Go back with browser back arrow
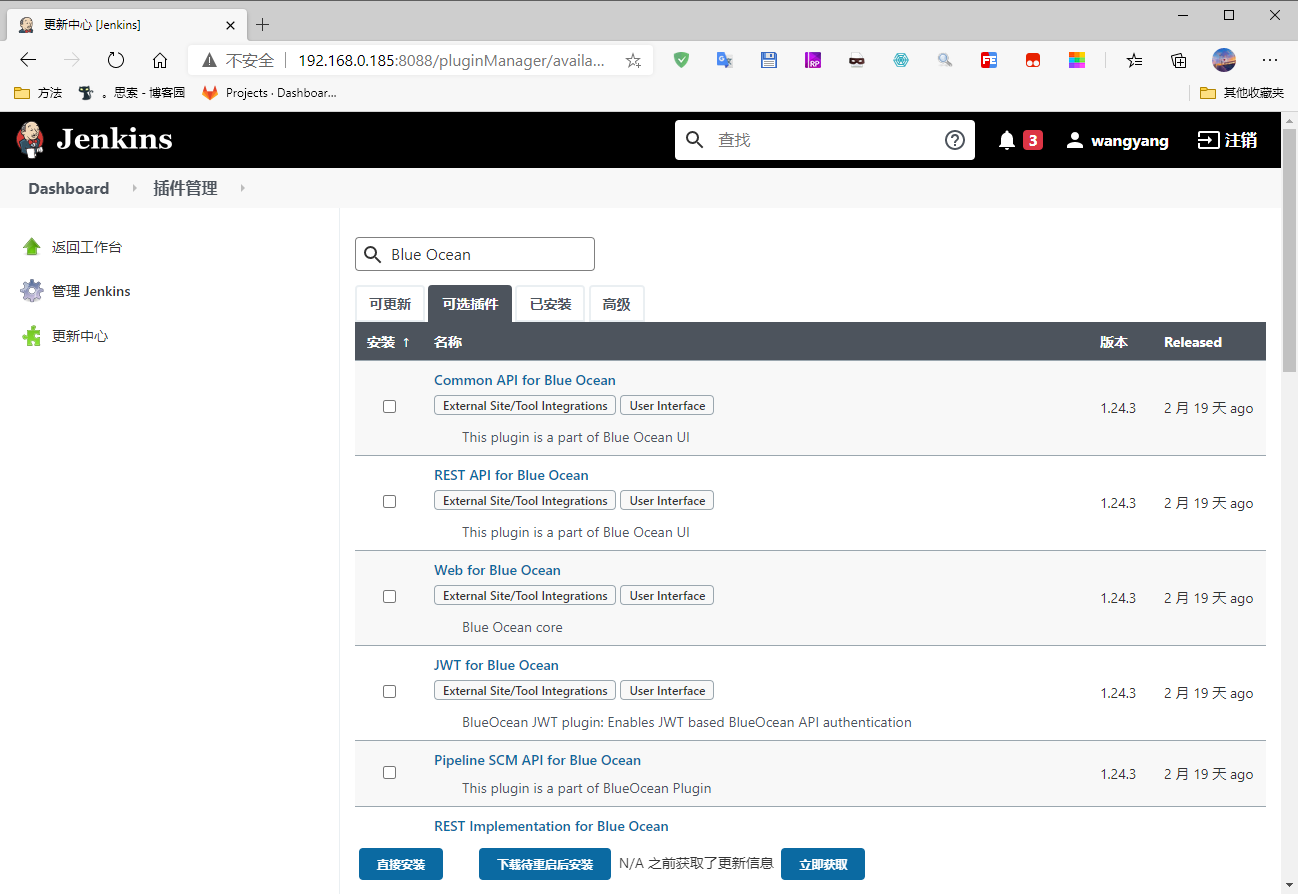 coord(28,60)
